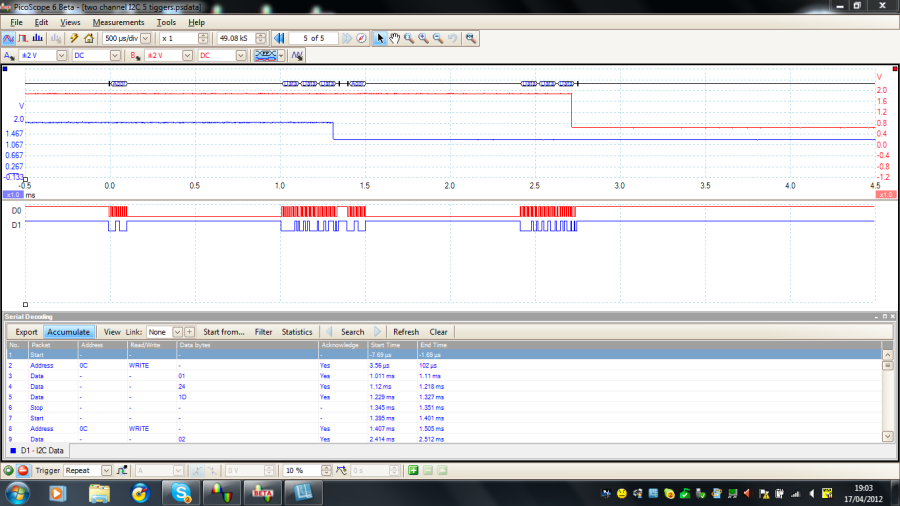Image resolution: width=900 pixels, height=506 pixels.
Task: Toggle Scope mode button
Action: (9, 38)
